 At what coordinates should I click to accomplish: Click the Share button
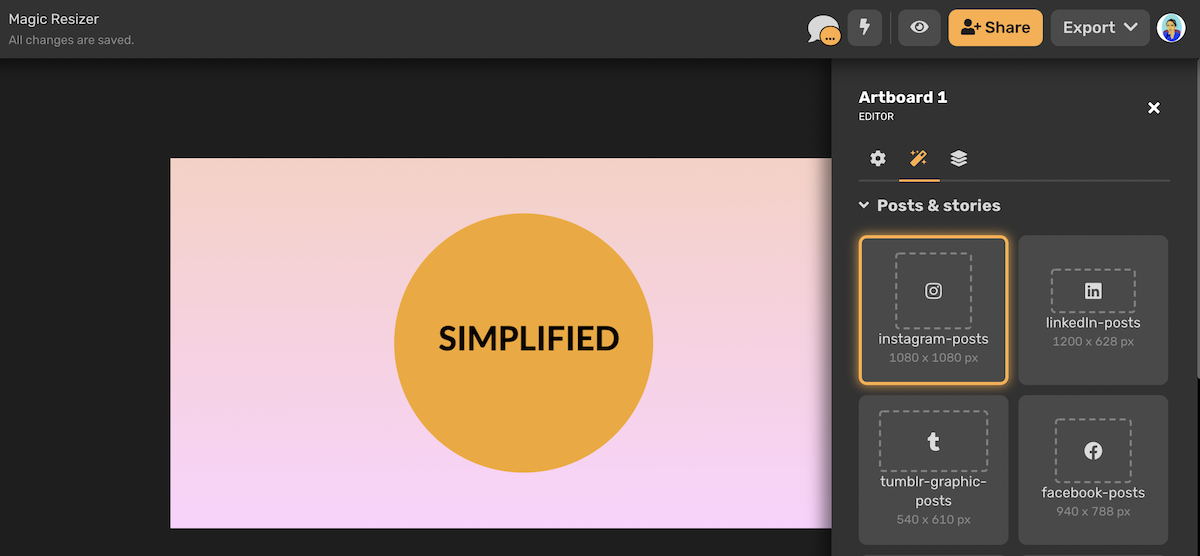click(995, 28)
